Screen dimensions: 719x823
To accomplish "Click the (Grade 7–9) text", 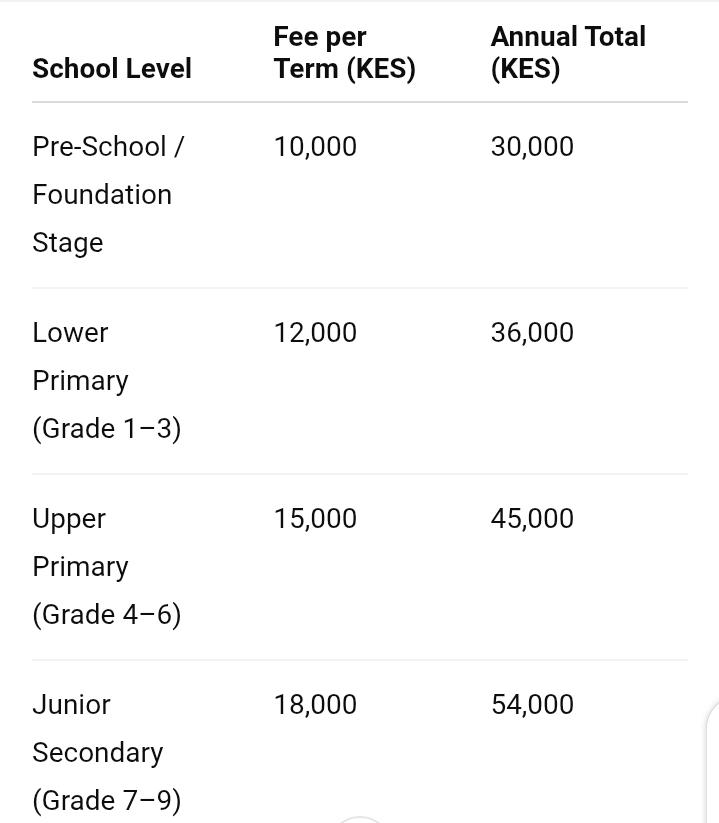I will pos(106,801).
